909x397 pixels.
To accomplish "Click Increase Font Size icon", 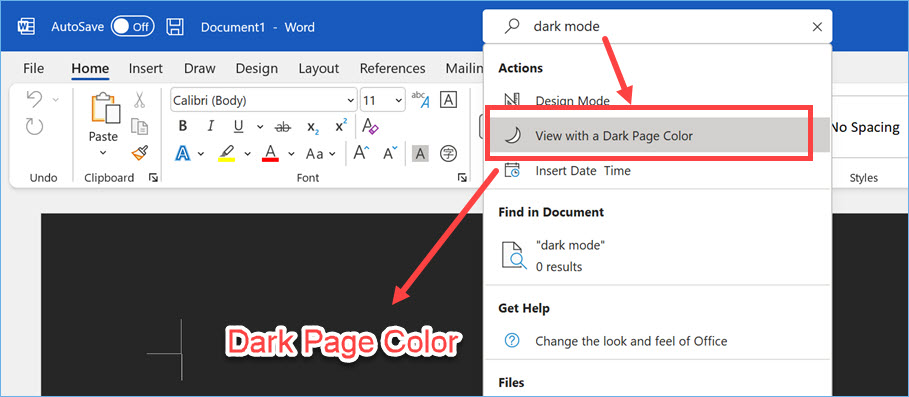I will point(362,154).
